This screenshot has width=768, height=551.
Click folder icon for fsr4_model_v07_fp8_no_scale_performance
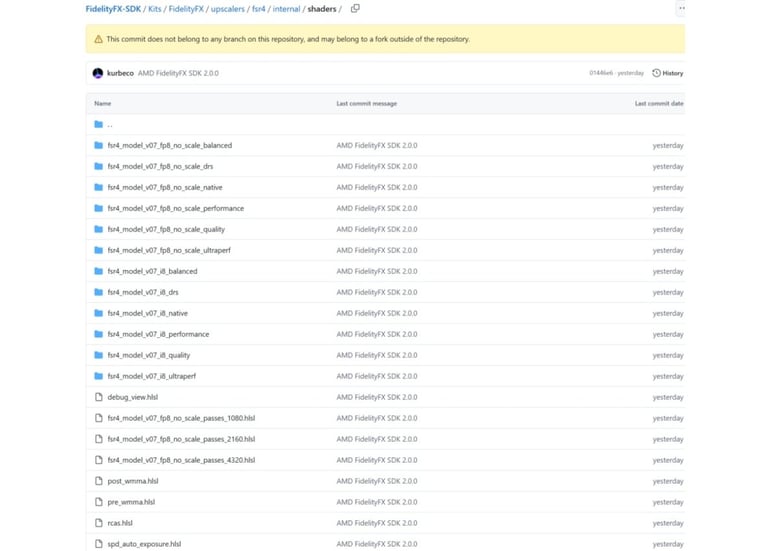[x=98, y=208]
